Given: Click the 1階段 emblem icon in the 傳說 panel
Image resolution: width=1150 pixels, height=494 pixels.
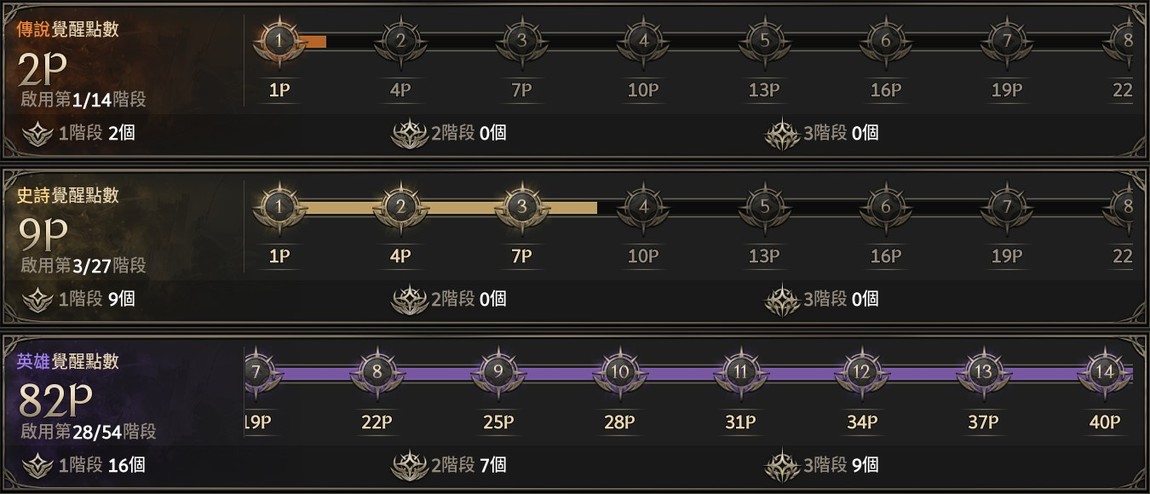Looking at the screenshot, I should (x=38, y=132).
